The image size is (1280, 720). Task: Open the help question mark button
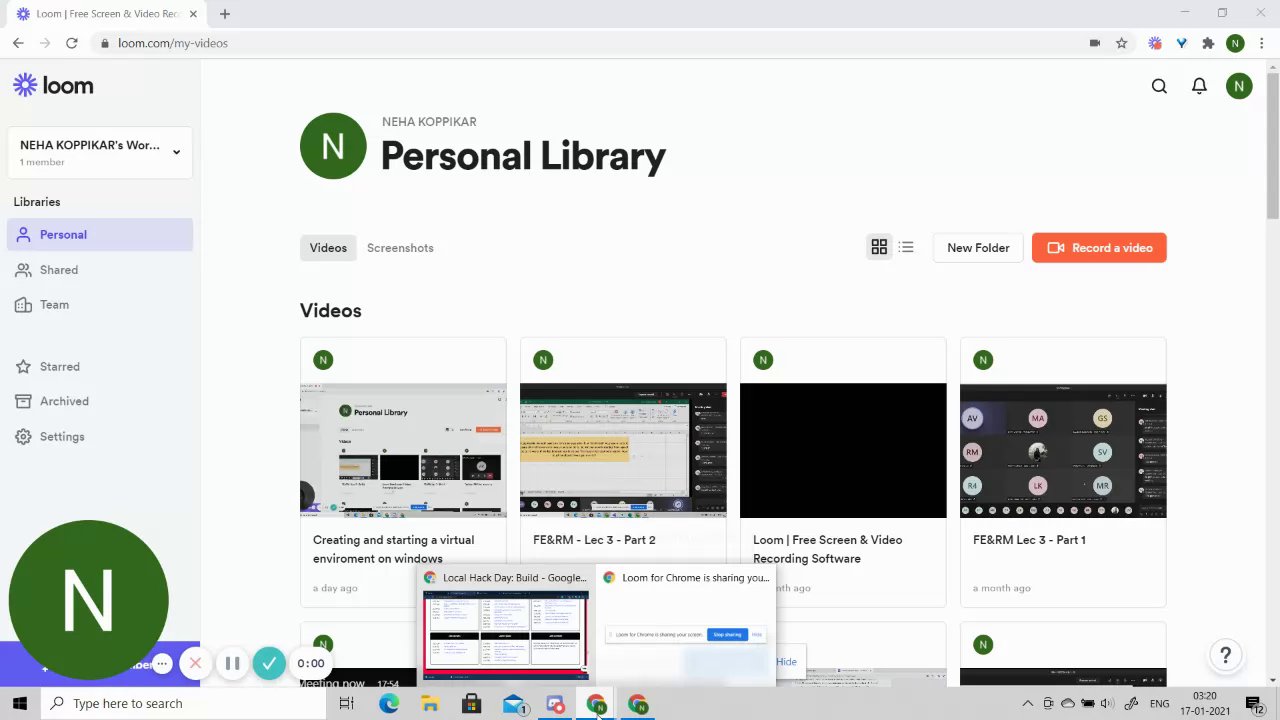point(1225,655)
